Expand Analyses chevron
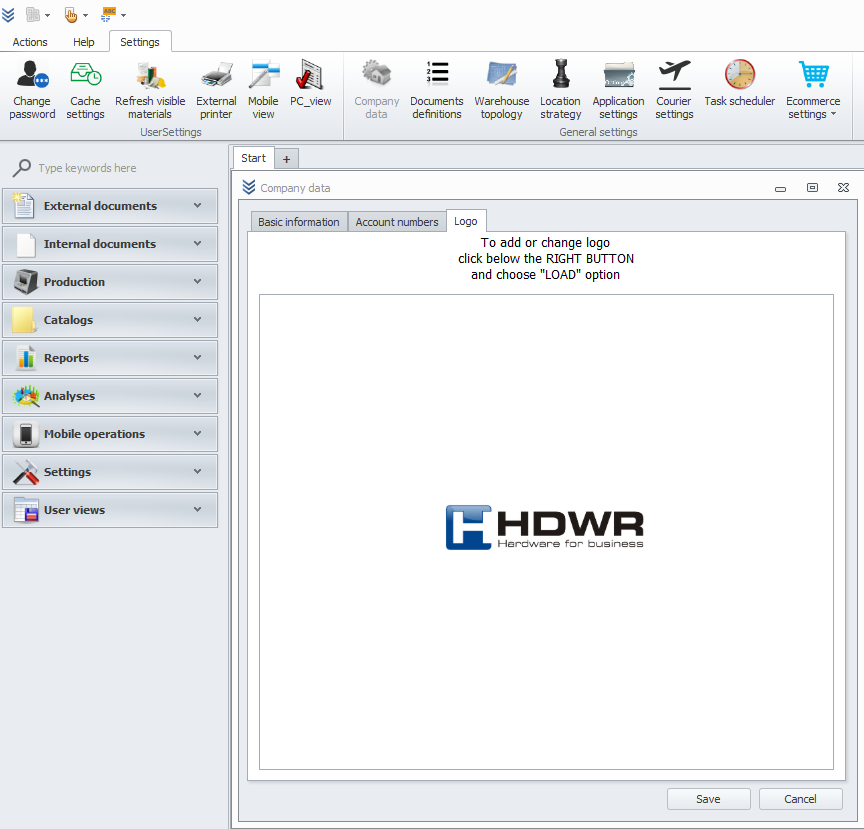The height and width of the screenshot is (829, 864). 197,396
